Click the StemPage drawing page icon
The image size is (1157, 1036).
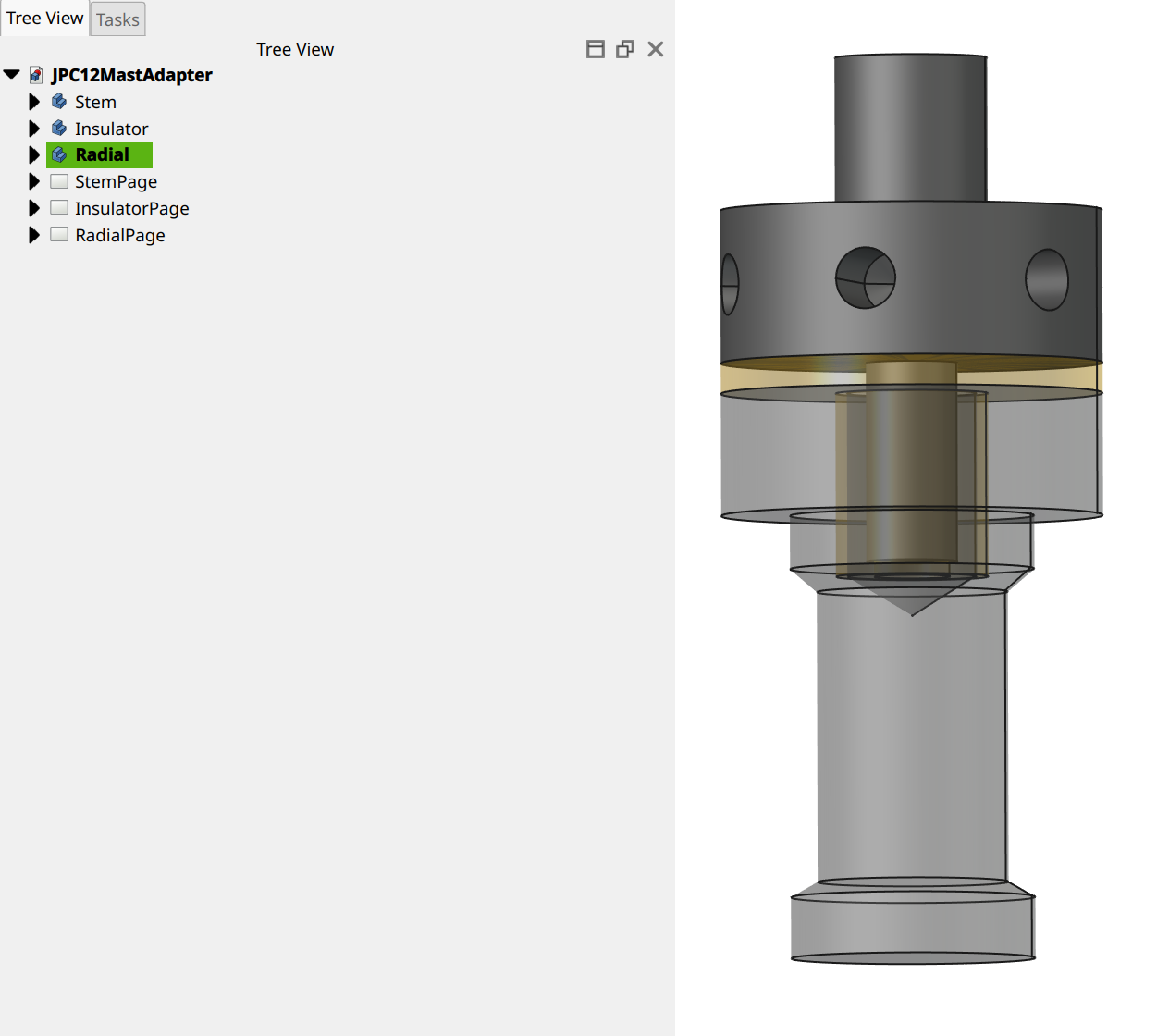[59, 181]
